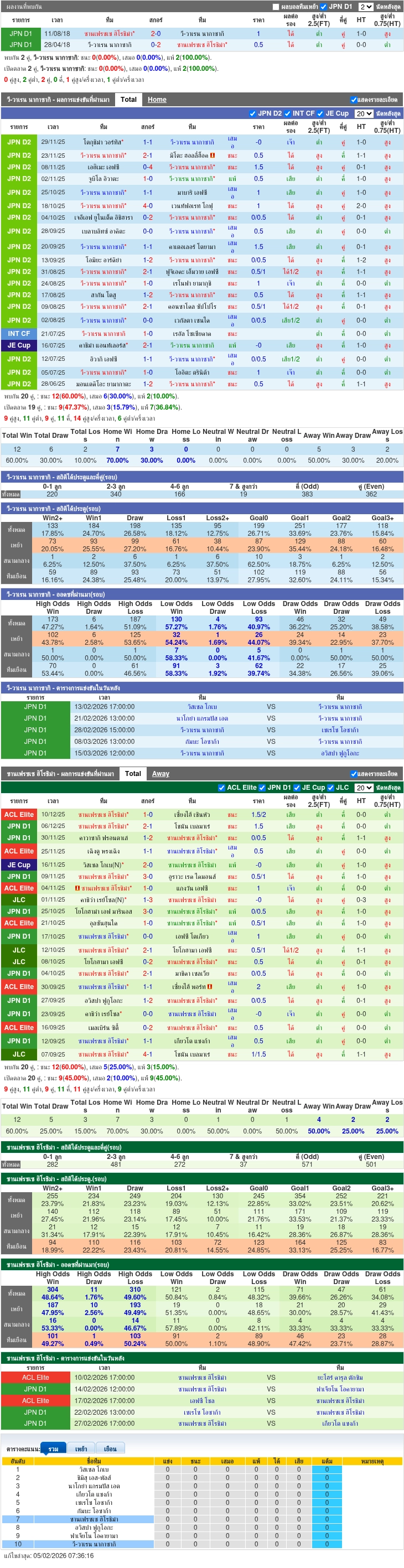Click red card icon in the 04/11/25 ACL Elite row
The image size is (404, 1568).
click(x=77, y=888)
